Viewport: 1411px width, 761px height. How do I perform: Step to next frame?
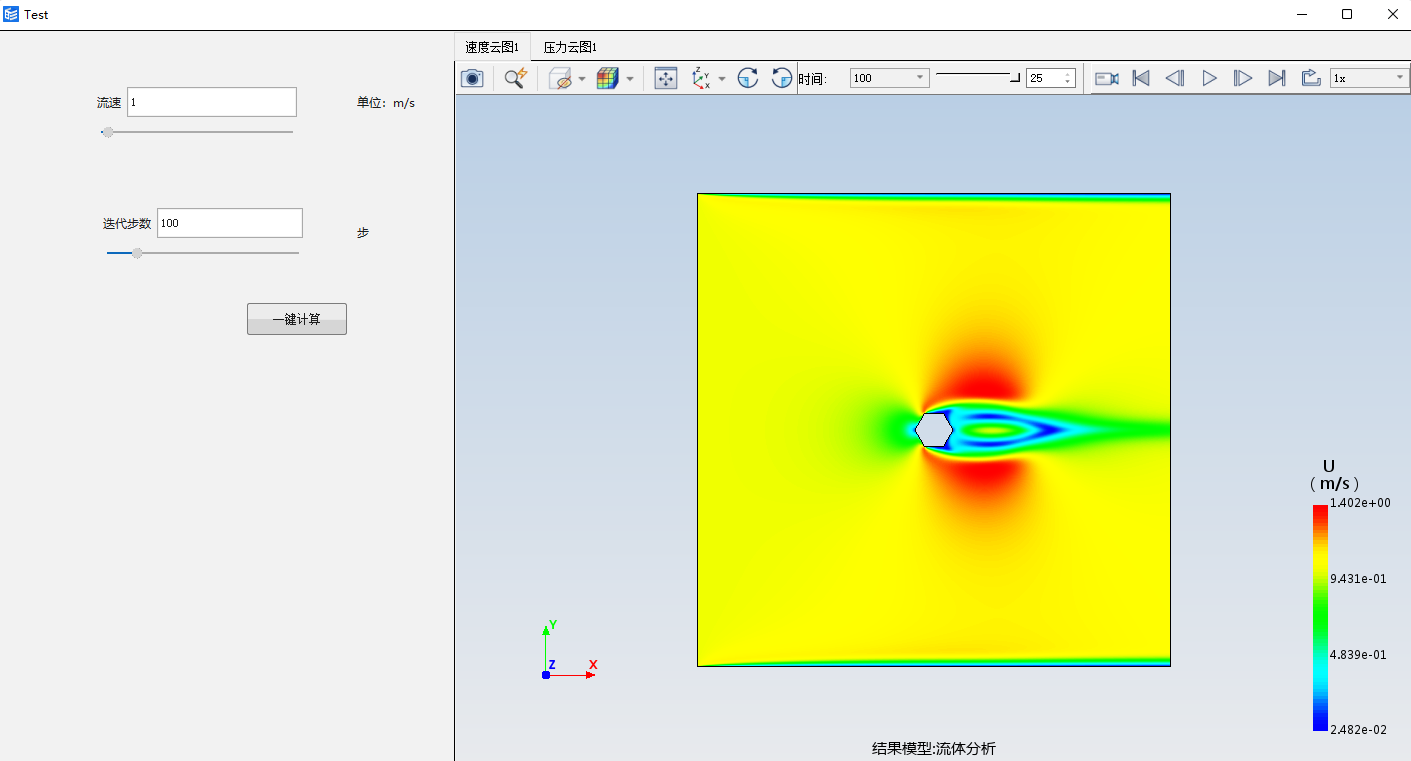click(1243, 78)
